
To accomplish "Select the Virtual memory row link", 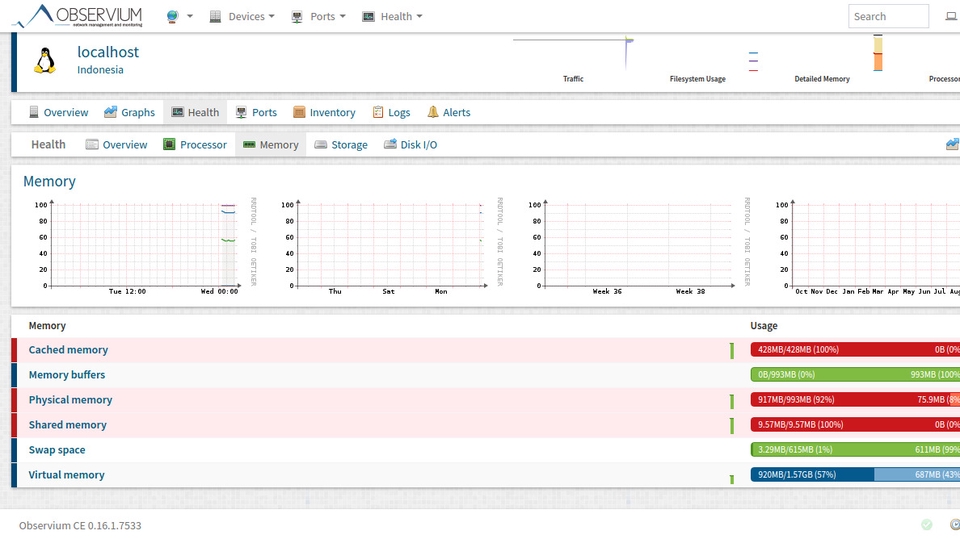I will (x=66, y=475).
